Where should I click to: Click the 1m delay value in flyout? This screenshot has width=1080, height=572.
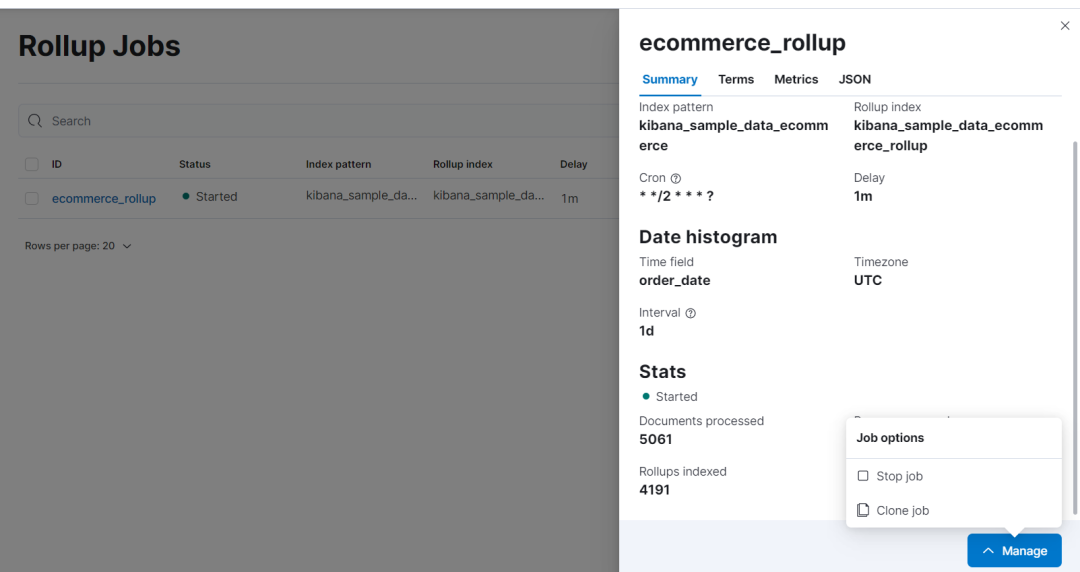(863, 196)
